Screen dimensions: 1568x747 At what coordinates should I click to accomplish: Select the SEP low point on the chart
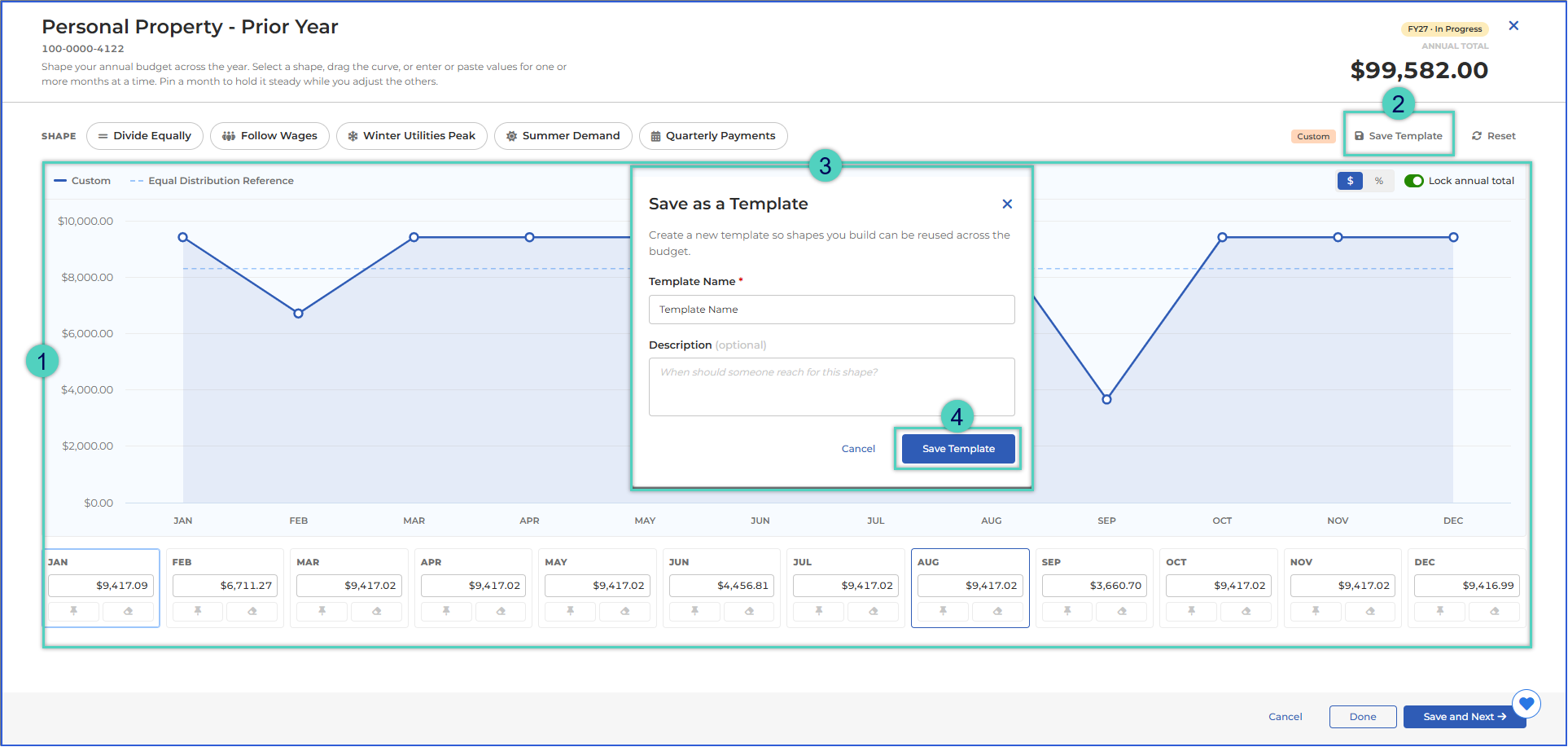tap(1106, 399)
